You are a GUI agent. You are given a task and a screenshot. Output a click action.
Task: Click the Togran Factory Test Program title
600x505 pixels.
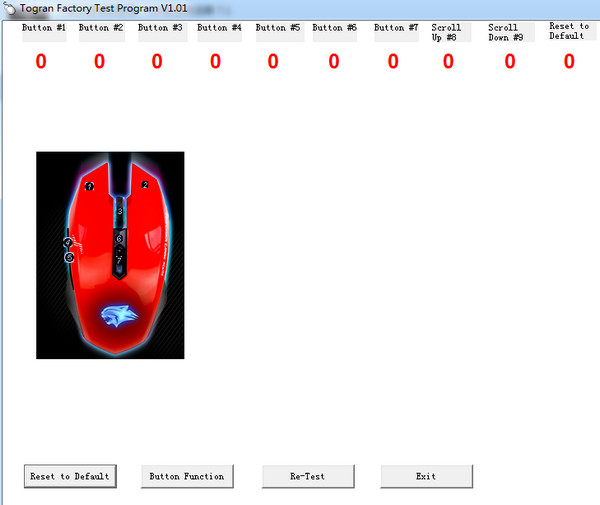pos(103,8)
